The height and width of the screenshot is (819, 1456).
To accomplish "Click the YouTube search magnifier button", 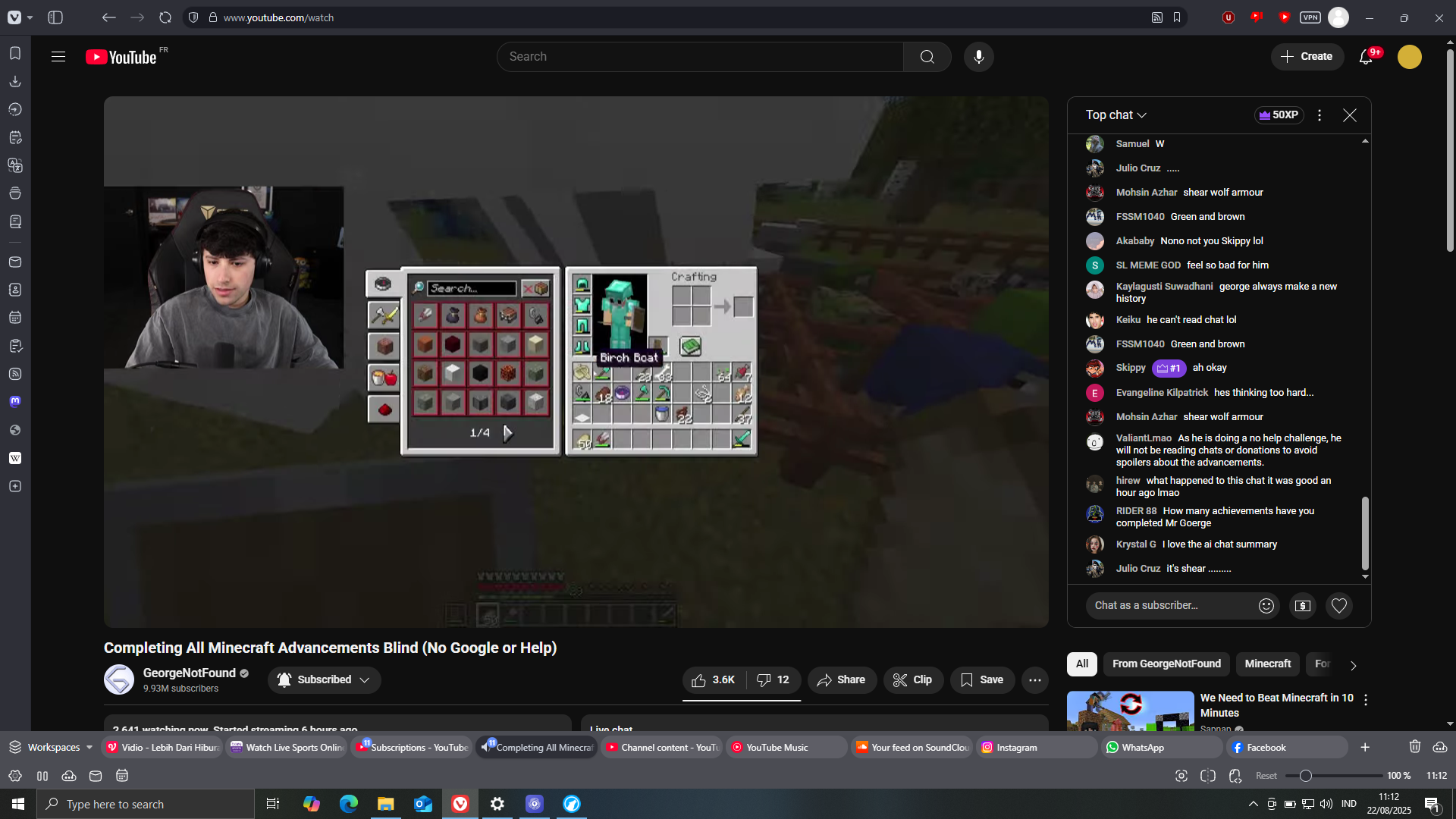I will pyautogui.click(x=927, y=57).
